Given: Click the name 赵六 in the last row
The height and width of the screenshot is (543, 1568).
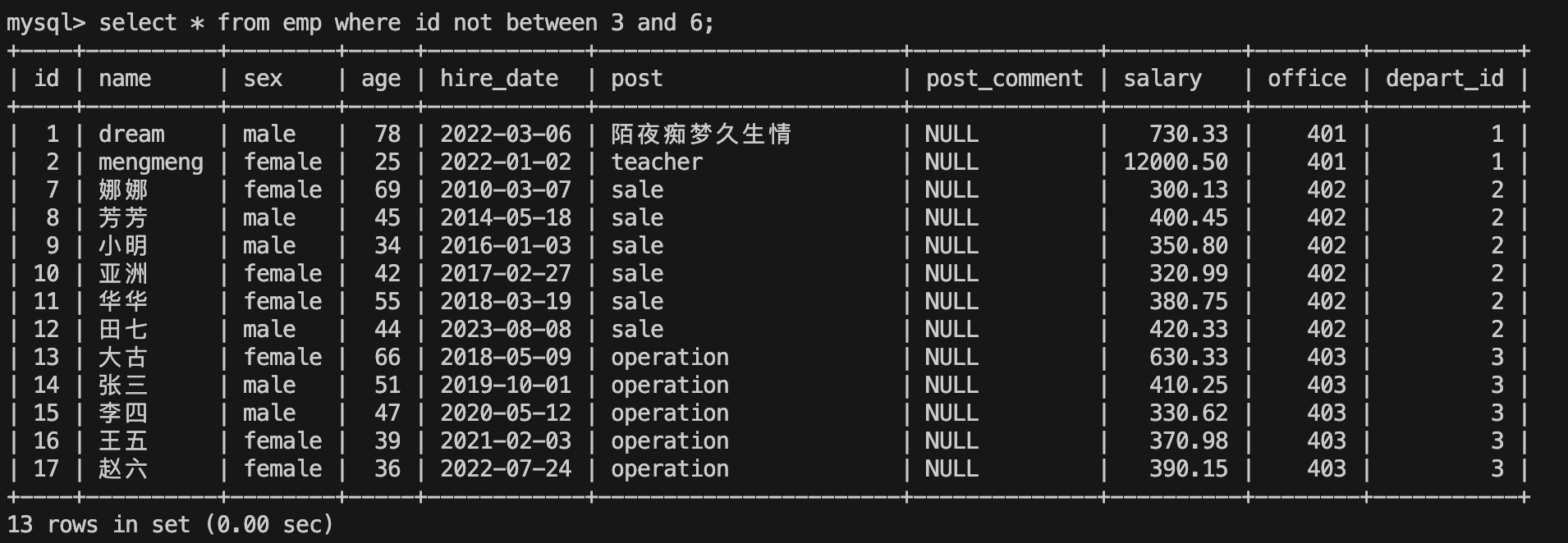Looking at the screenshot, I should 123,469.
